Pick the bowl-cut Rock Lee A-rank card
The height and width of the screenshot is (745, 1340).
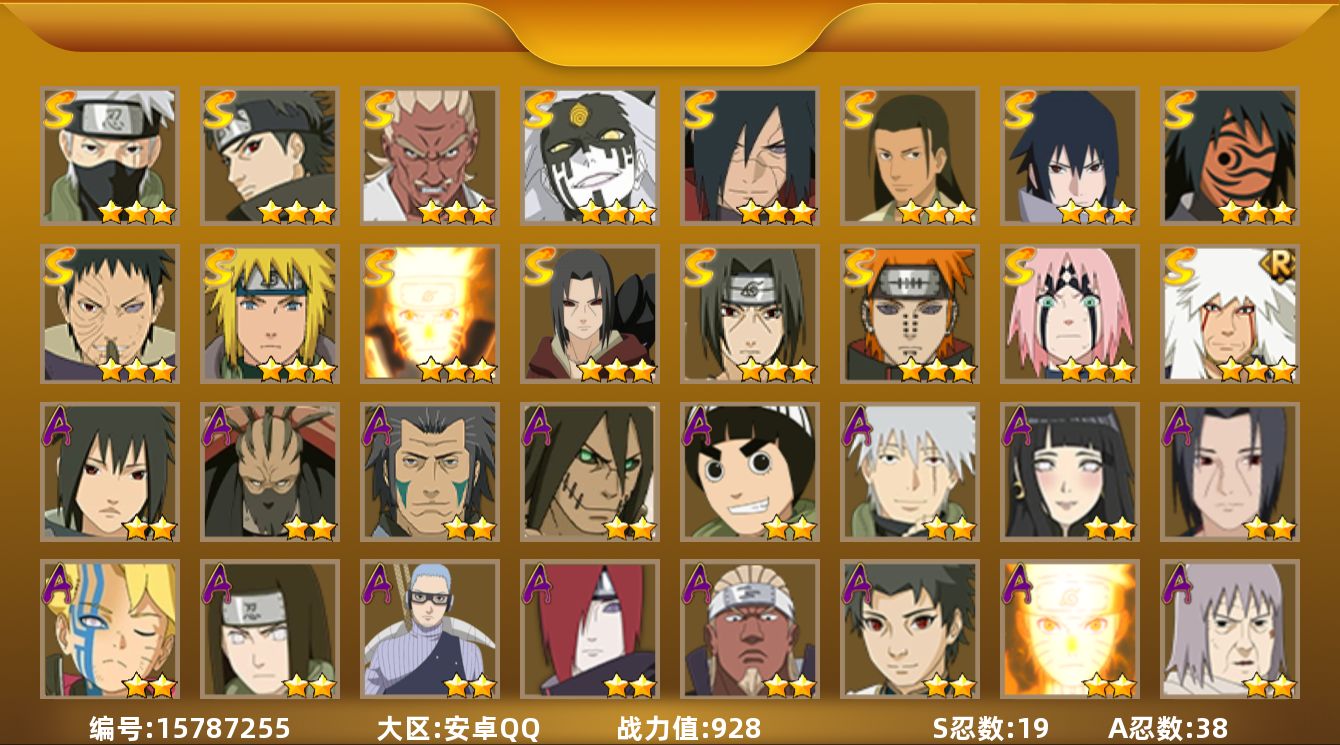pos(749,472)
